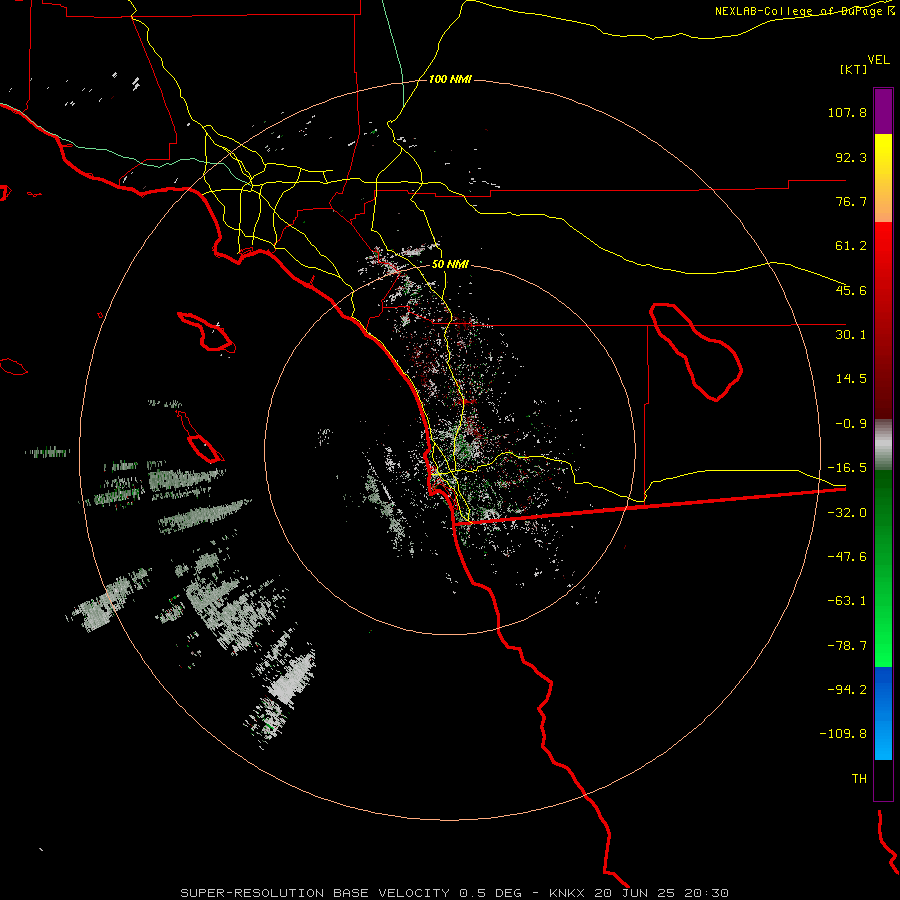Click the VEL legend title
The image size is (900, 900).
[x=878, y=60]
